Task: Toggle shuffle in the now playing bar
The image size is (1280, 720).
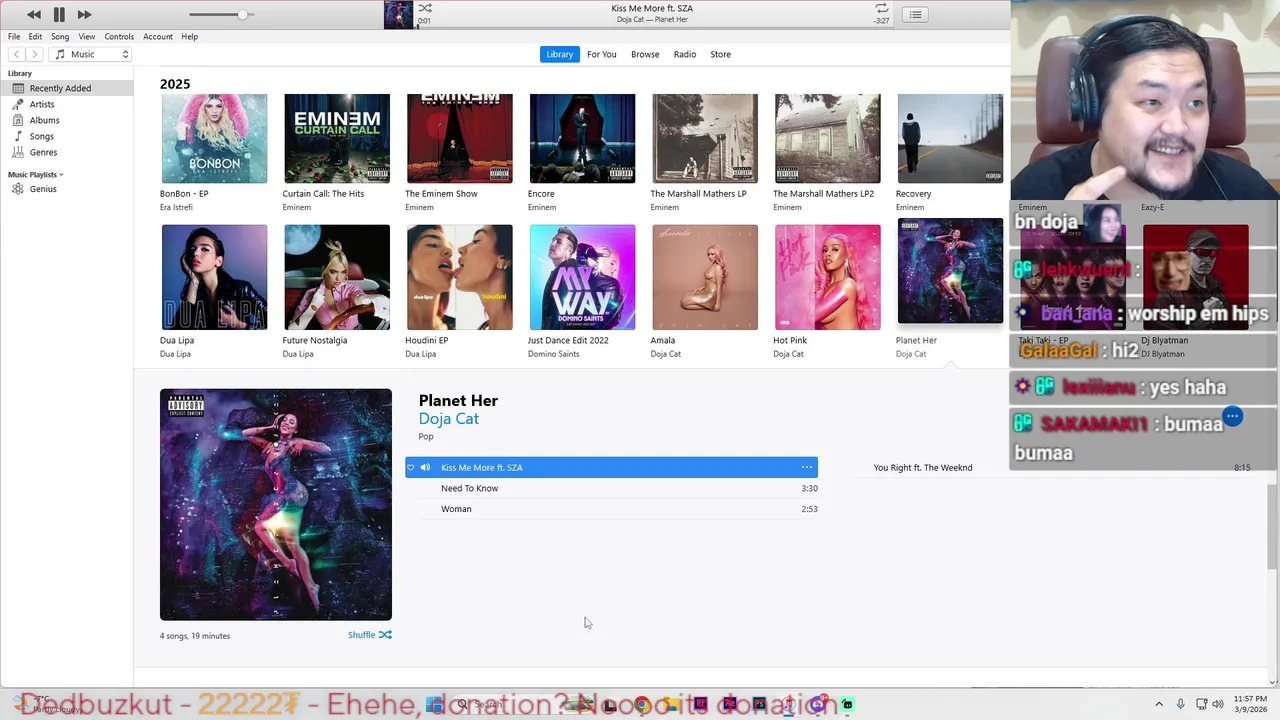Action: [x=425, y=8]
